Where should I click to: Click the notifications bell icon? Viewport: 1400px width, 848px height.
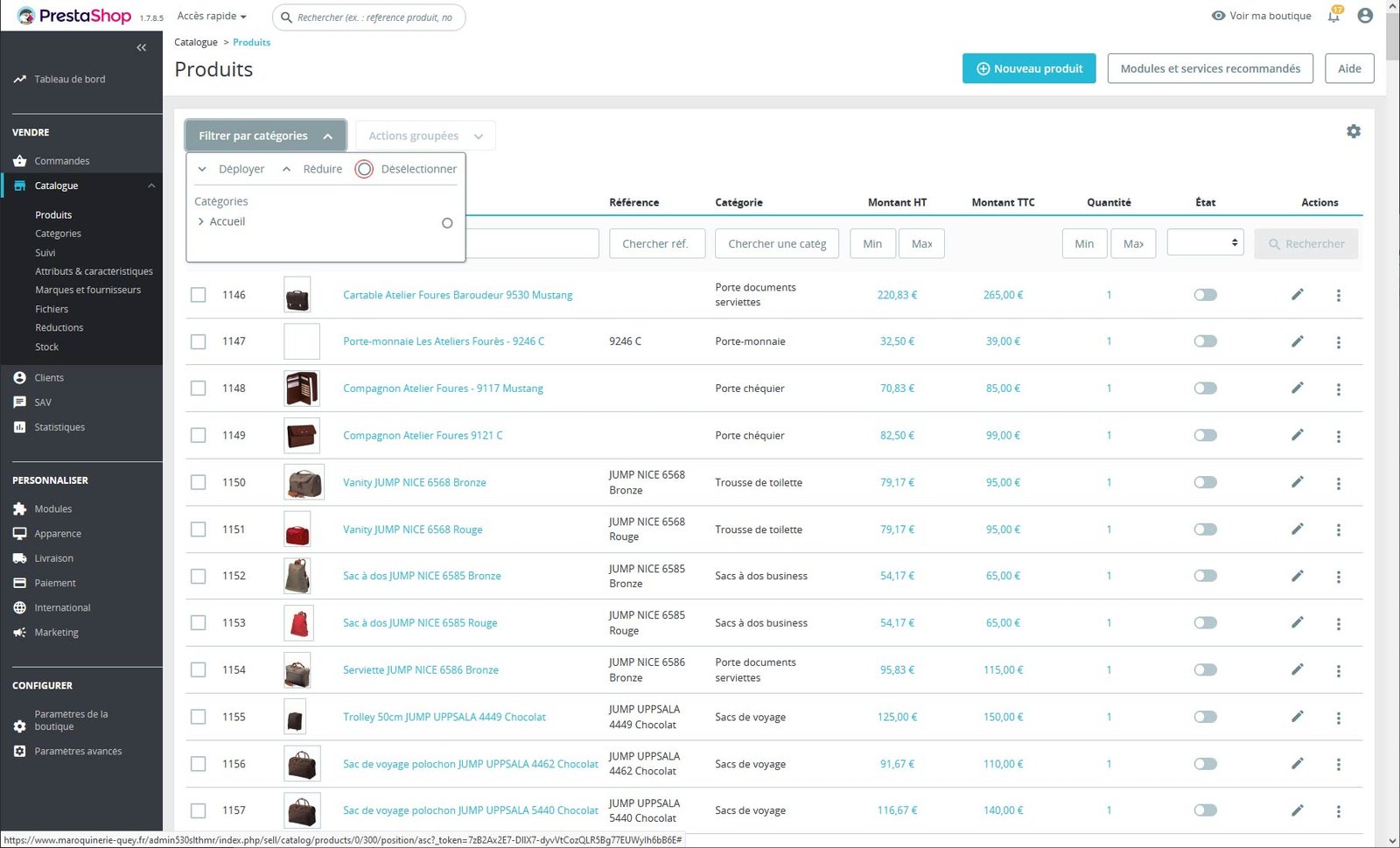1333,16
